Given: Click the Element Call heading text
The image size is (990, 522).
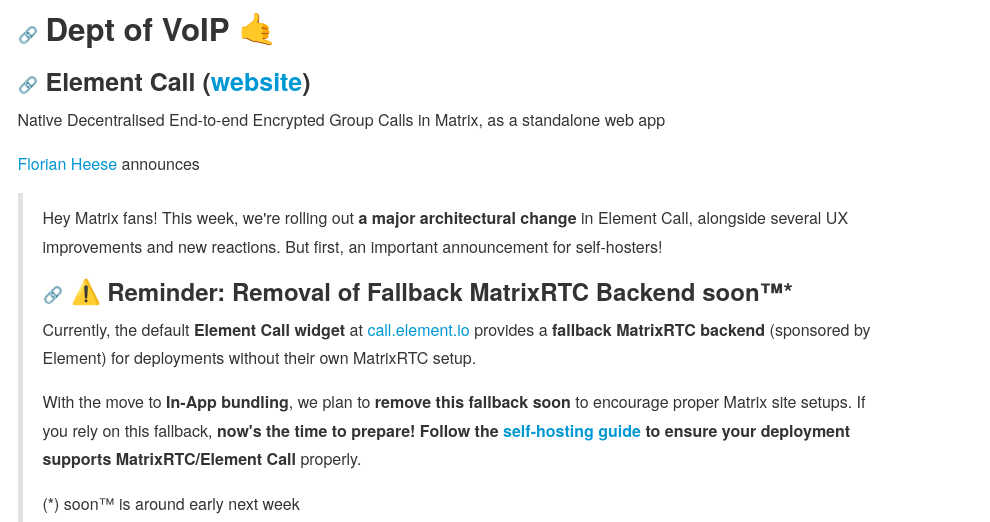Looking at the screenshot, I should pyautogui.click(x=122, y=82).
